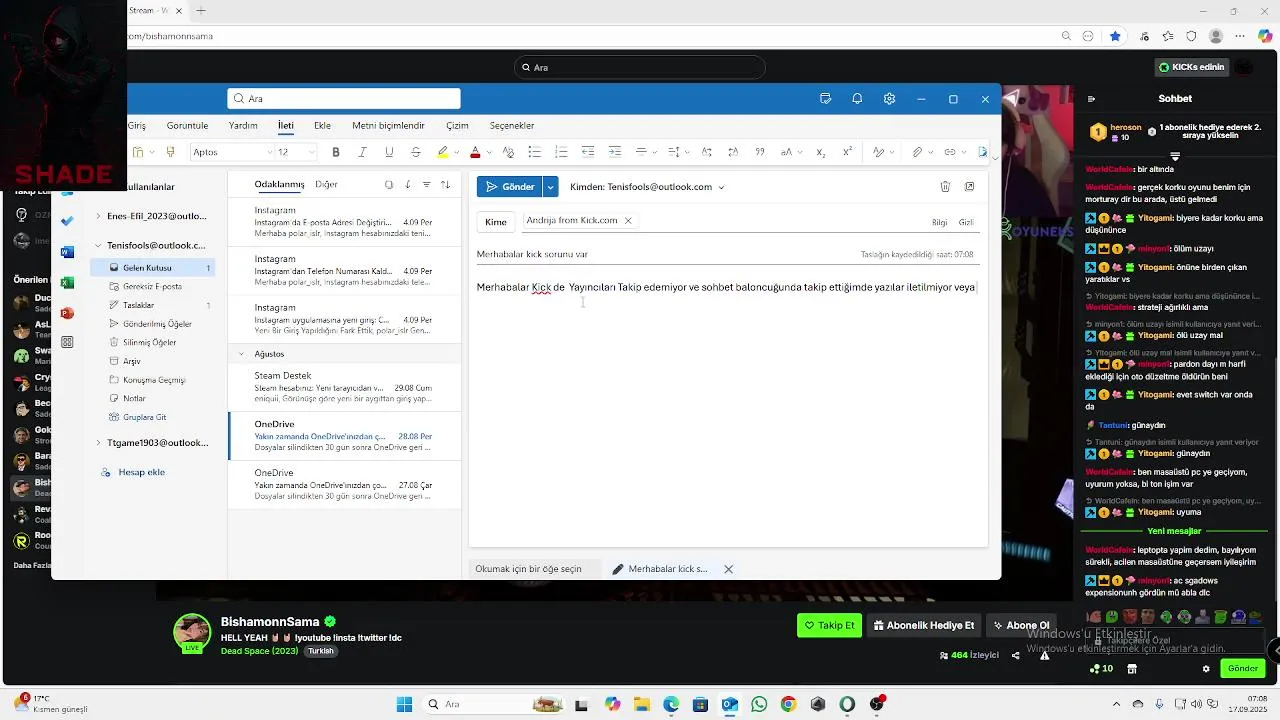Open WhatsApp from the Windows taskbar
This screenshot has height=720, width=1280.
pos(759,704)
